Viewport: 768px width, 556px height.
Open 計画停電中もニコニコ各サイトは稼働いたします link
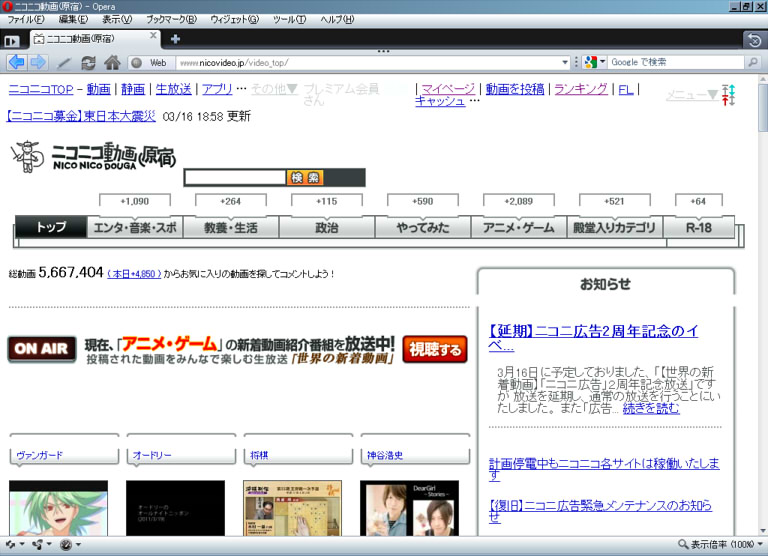coord(604,469)
